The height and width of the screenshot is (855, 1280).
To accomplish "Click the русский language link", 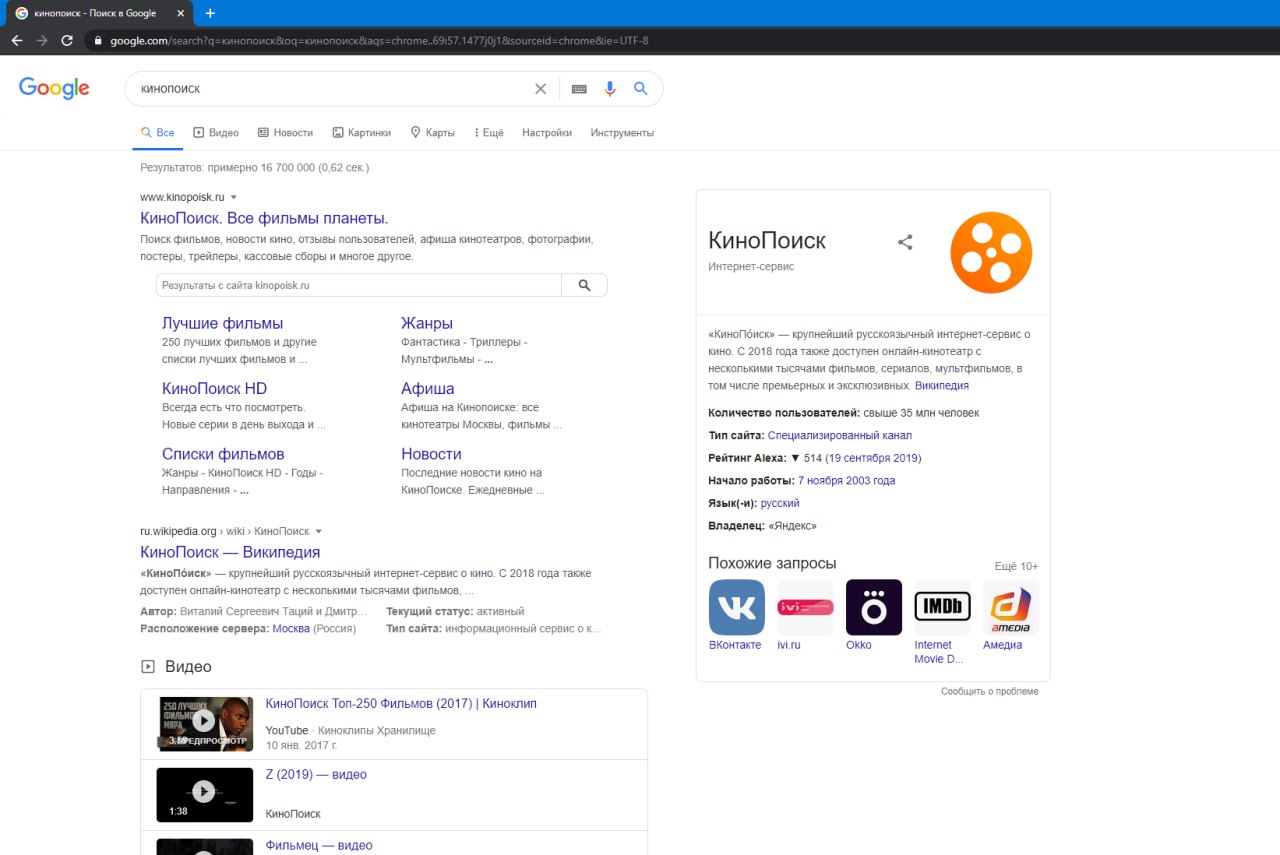I will 780,503.
